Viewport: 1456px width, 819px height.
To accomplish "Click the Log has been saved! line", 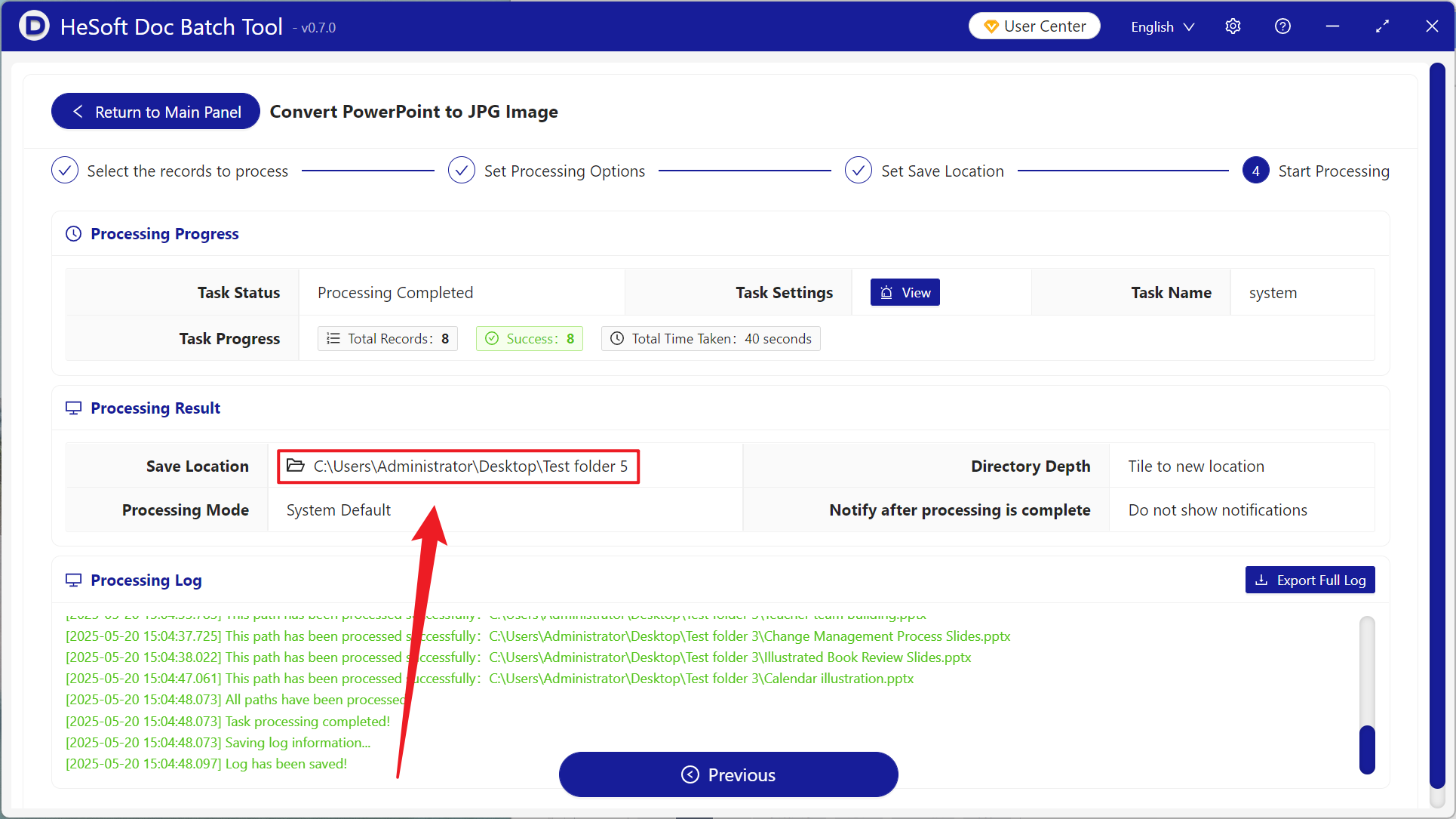I will (207, 764).
